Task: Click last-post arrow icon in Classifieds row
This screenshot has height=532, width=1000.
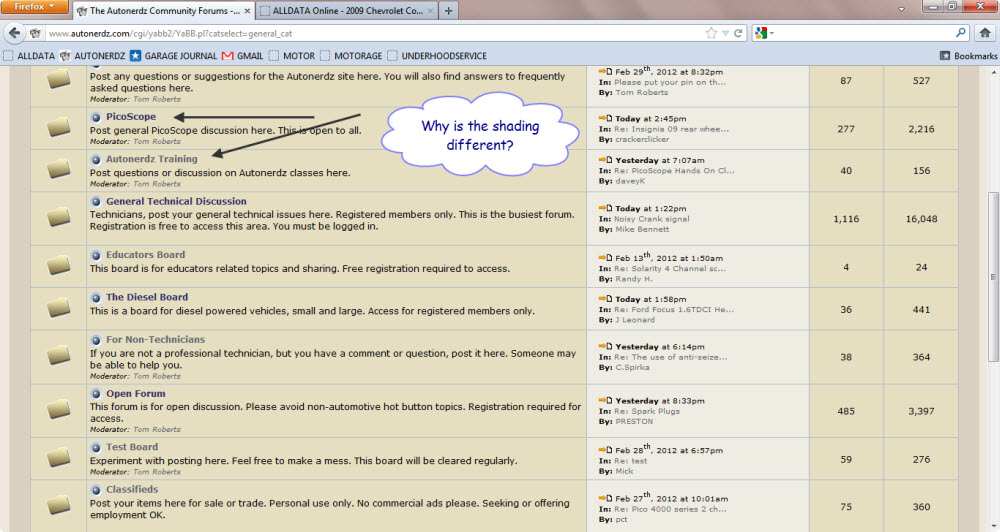Action: point(605,498)
